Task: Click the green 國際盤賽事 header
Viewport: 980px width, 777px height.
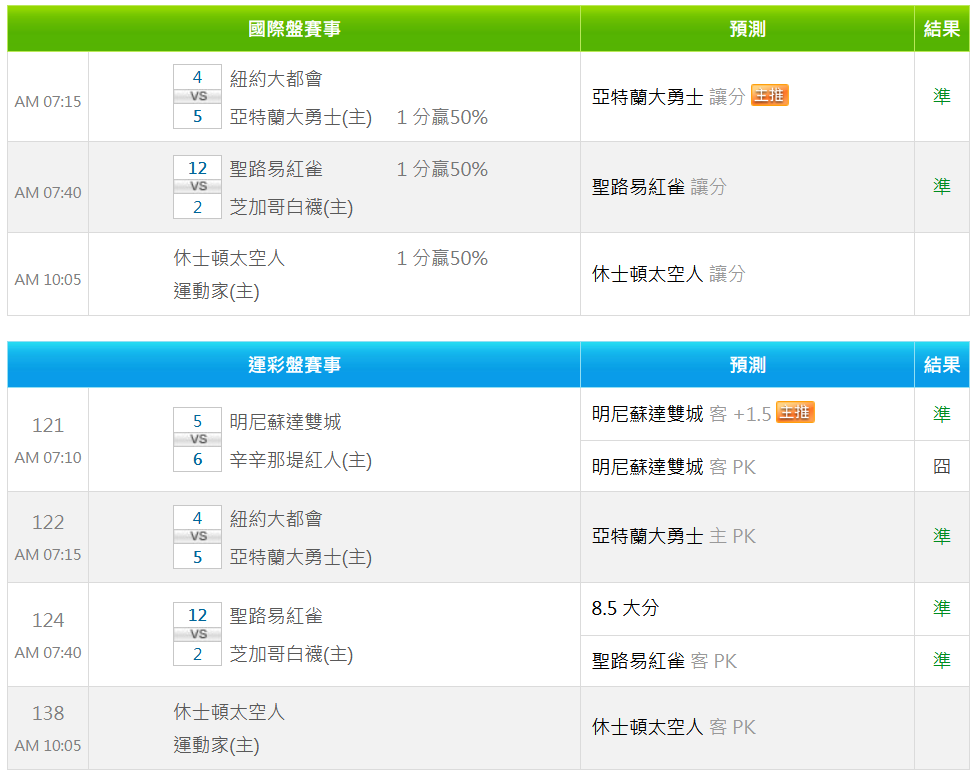Action: [294, 29]
